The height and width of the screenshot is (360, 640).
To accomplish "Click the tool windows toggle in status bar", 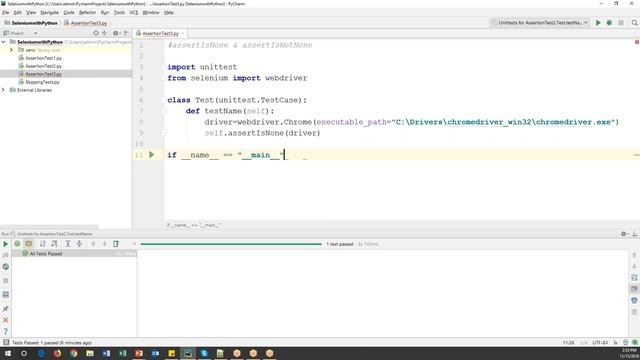I will [x=6, y=342].
